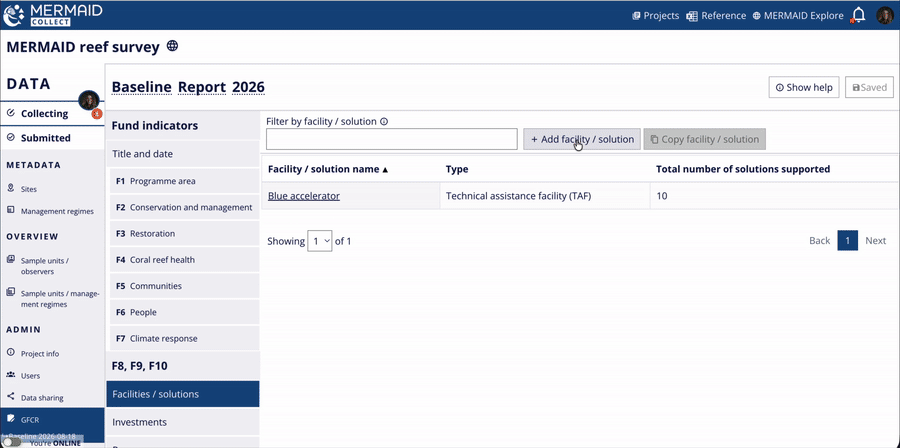Open the Projects link in the header
Image resolution: width=900 pixels, height=448 pixels.
coord(655,16)
